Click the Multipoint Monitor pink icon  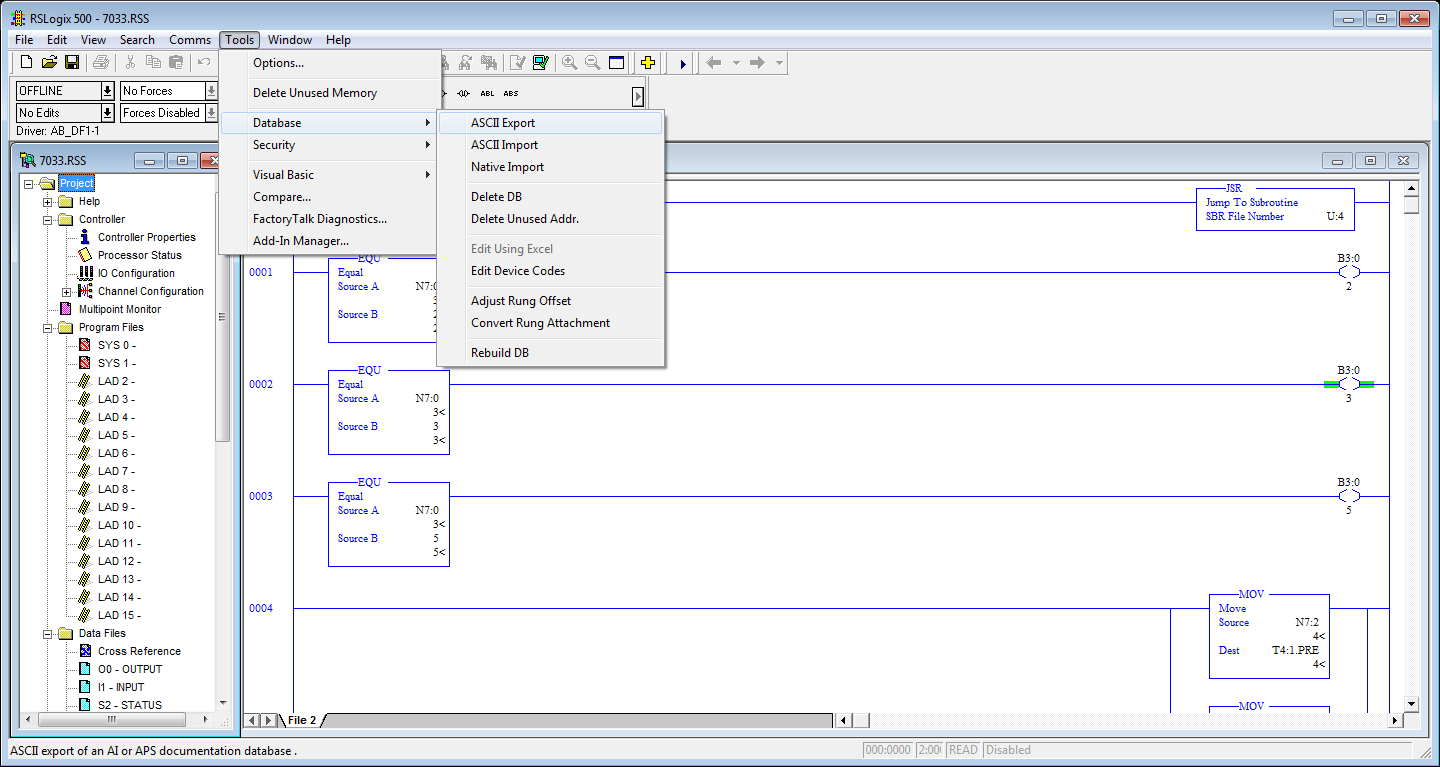66,309
